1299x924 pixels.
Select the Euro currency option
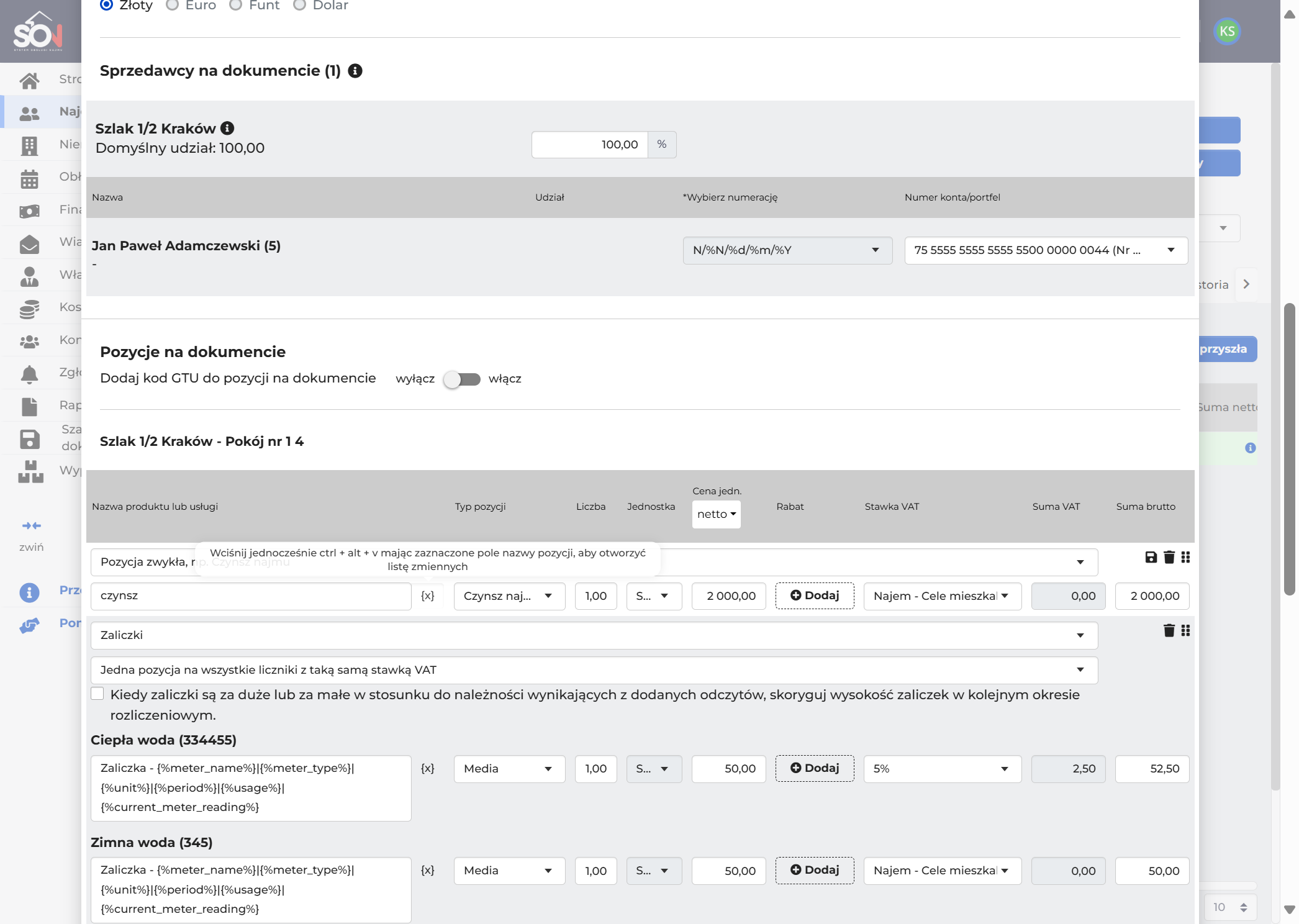(x=191, y=5)
